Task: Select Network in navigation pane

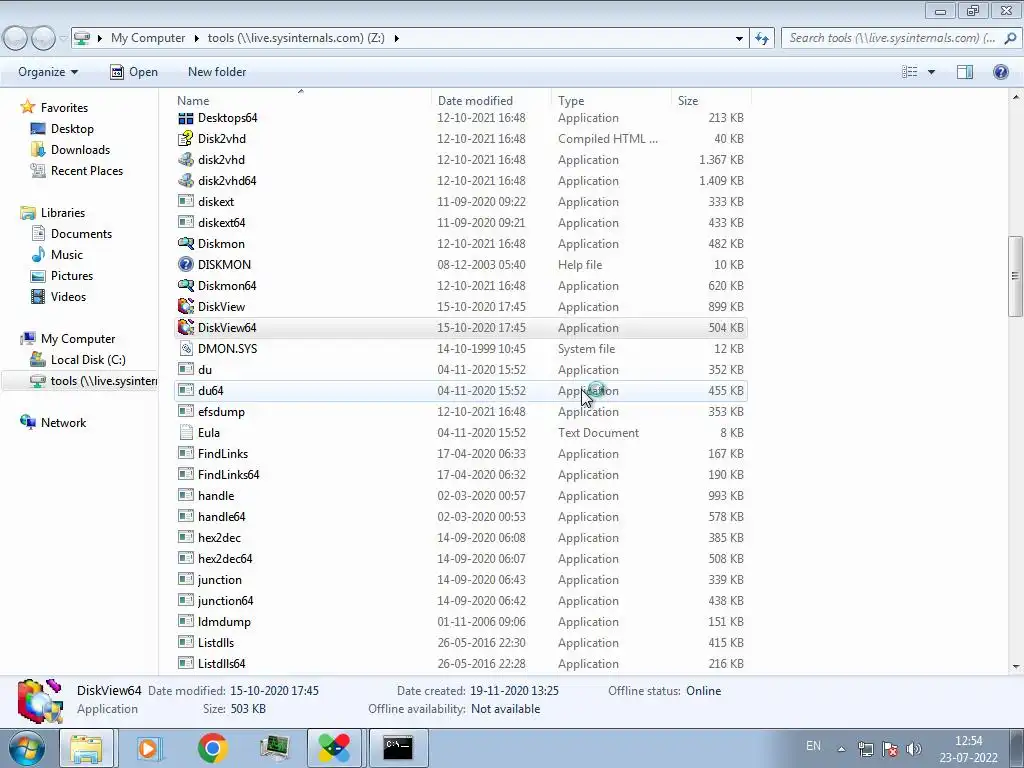Action: coord(63,423)
